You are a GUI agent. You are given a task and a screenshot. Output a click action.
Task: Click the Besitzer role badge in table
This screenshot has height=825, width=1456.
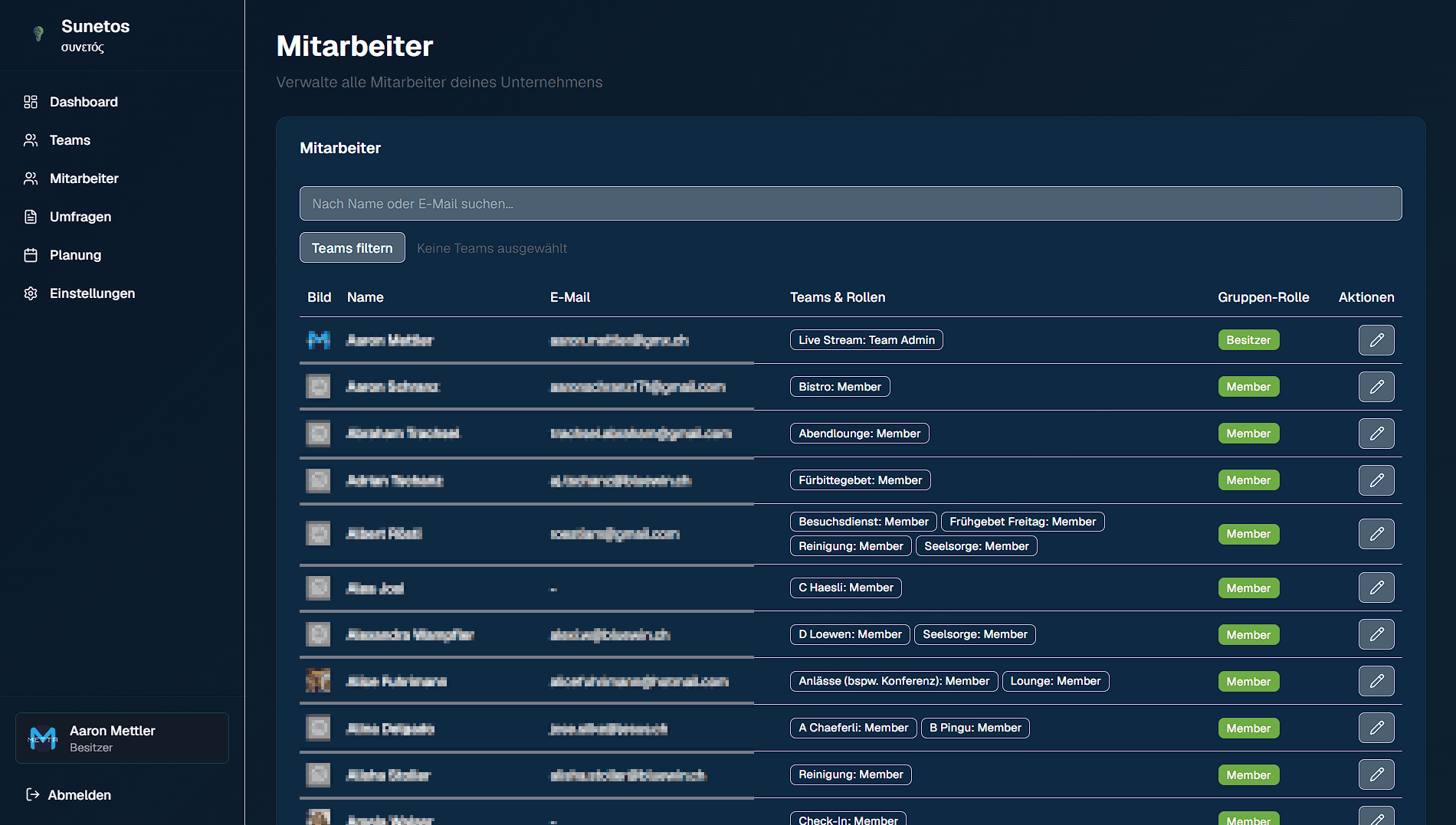(x=1248, y=340)
